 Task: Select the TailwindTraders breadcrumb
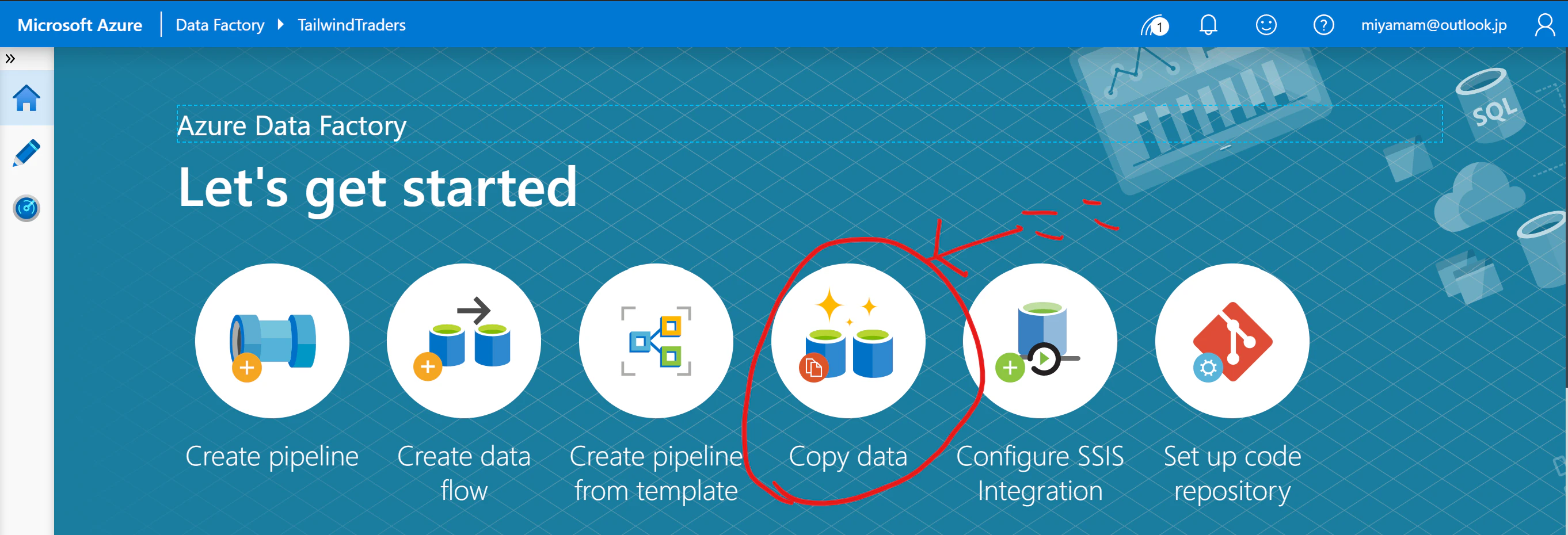pos(351,25)
